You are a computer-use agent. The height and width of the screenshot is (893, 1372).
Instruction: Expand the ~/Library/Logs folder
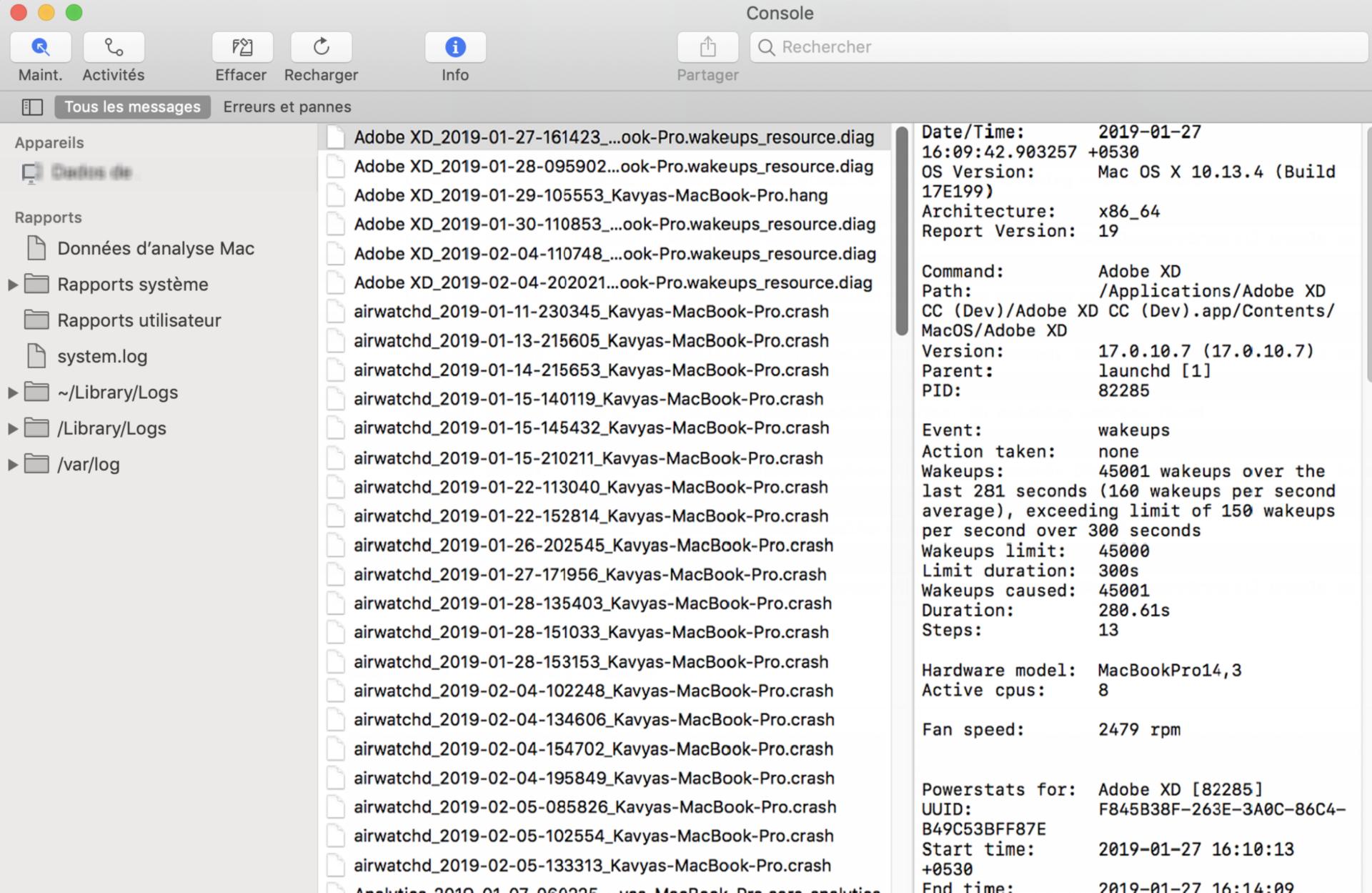[11, 392]
